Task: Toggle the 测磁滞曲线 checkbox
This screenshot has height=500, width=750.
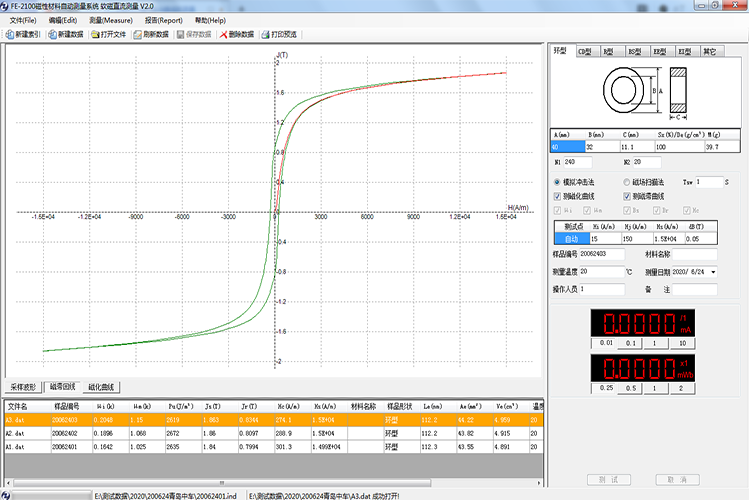Action: [627, 196]
